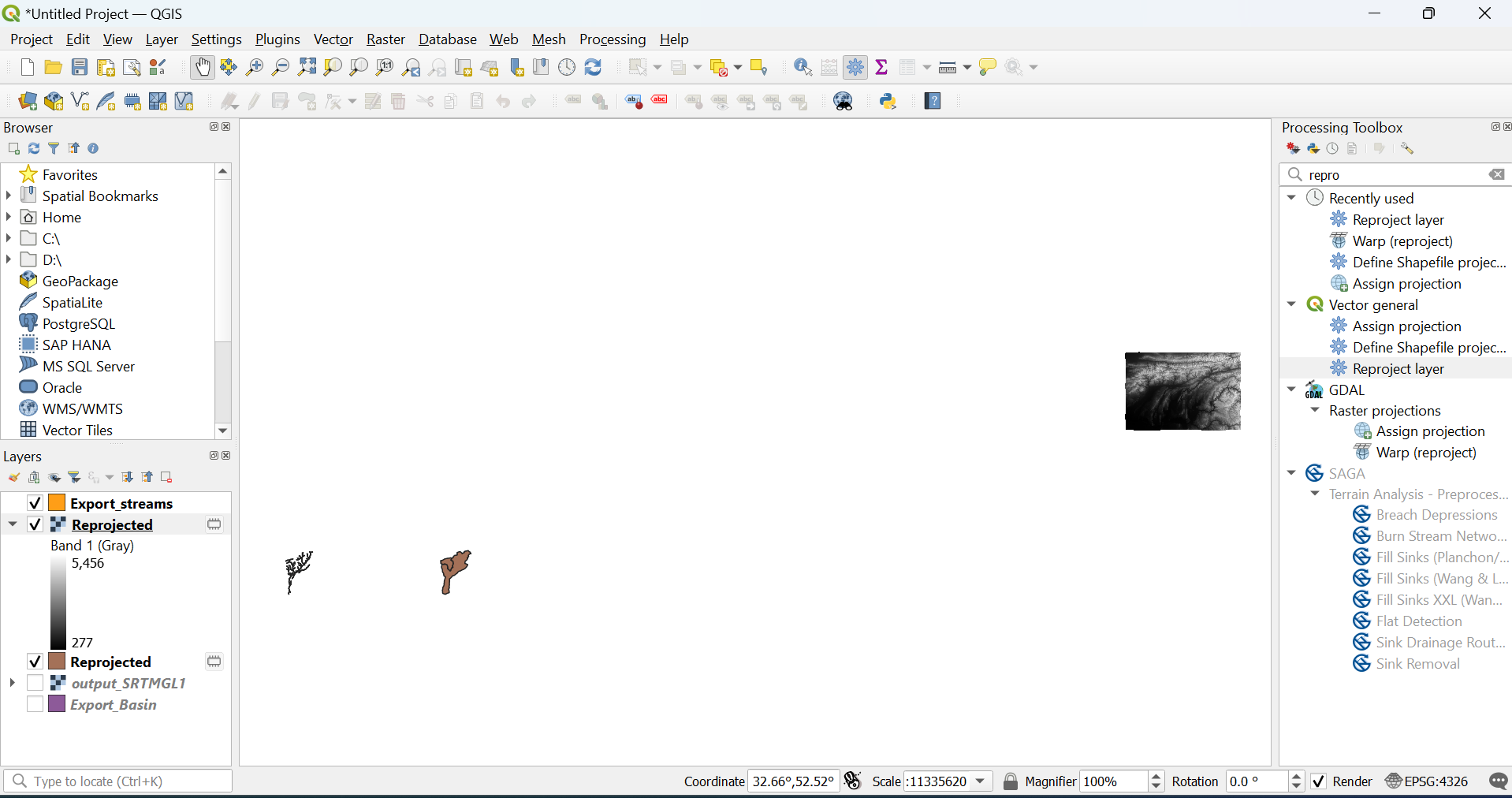This screenshot has height=798, width=1512.
Task: Click Save Project floppy disk icon
Action: click(80, 68)
